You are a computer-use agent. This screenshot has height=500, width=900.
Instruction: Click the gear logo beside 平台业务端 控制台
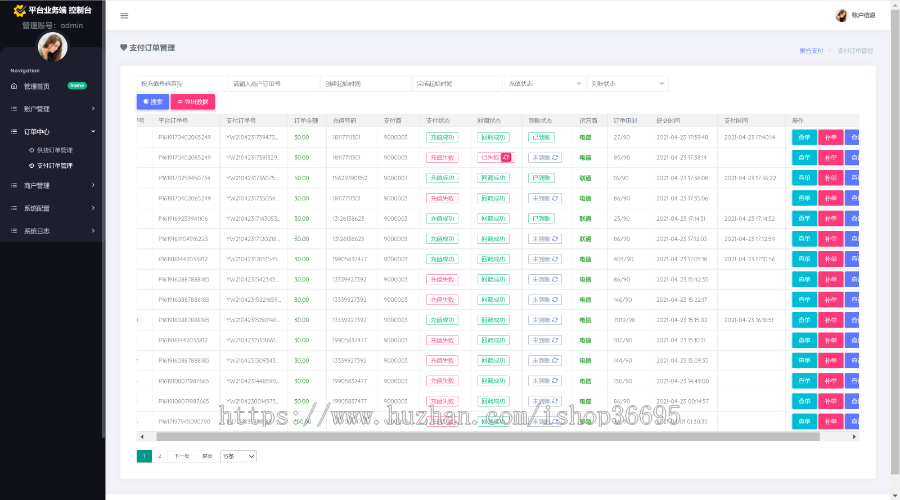(19, 10)
